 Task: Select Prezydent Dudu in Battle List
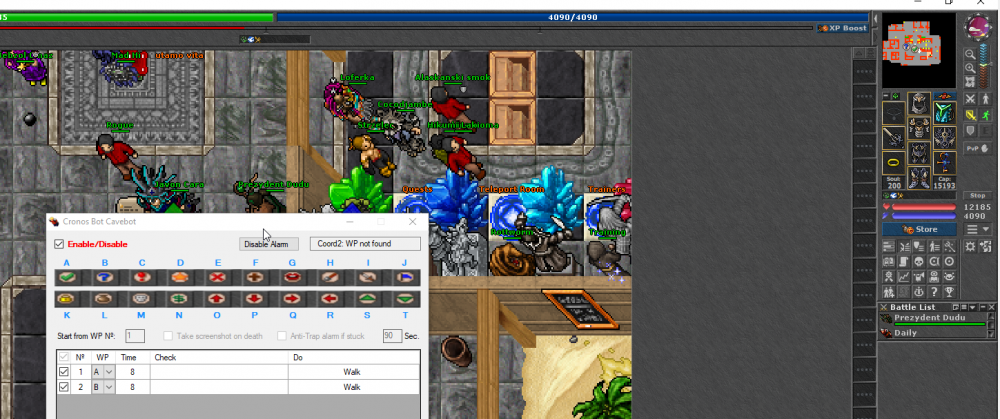(x=932, y=318)
